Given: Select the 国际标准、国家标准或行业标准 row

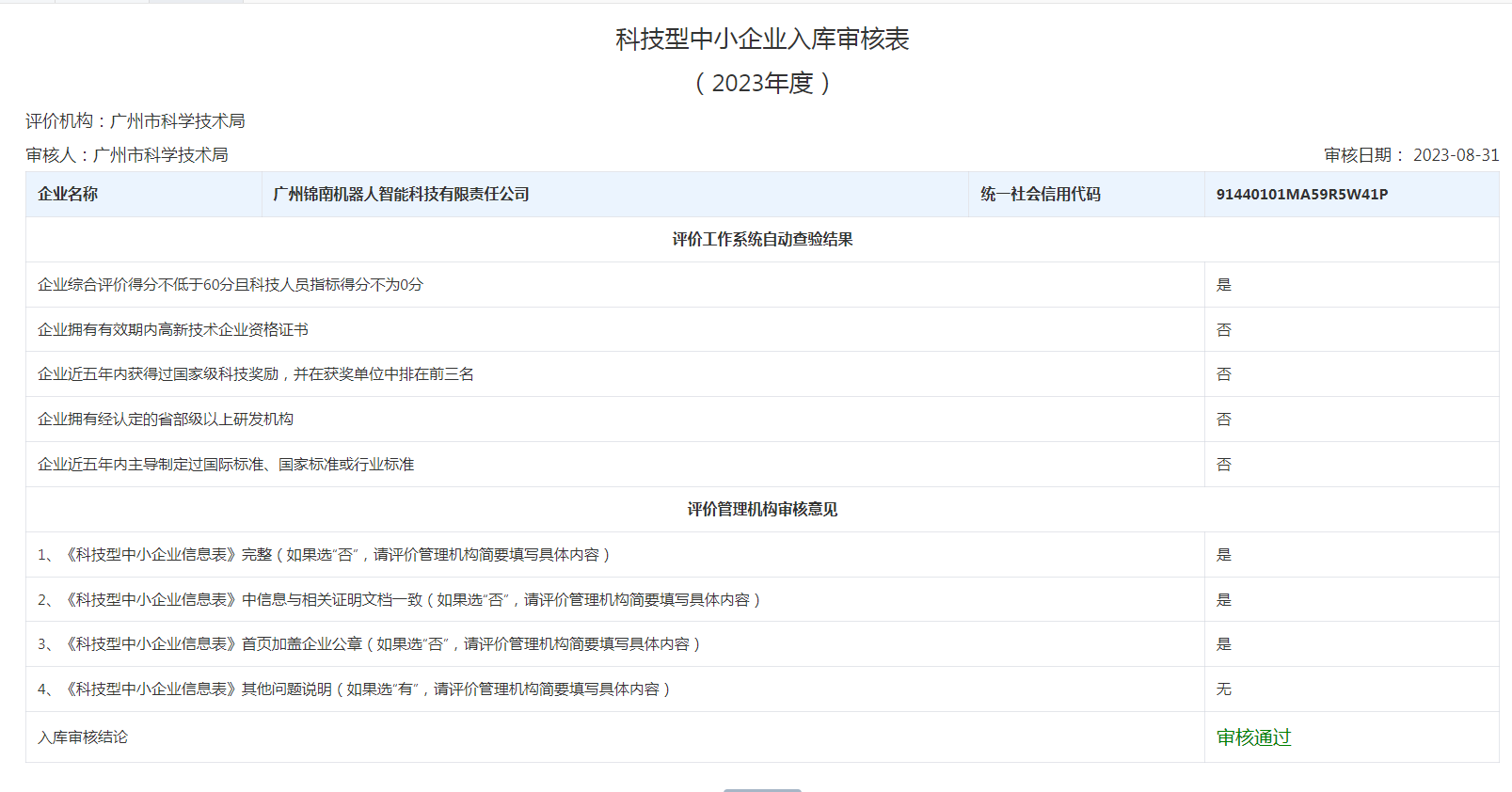Looking at the screenshot, I should click(226, 465).
